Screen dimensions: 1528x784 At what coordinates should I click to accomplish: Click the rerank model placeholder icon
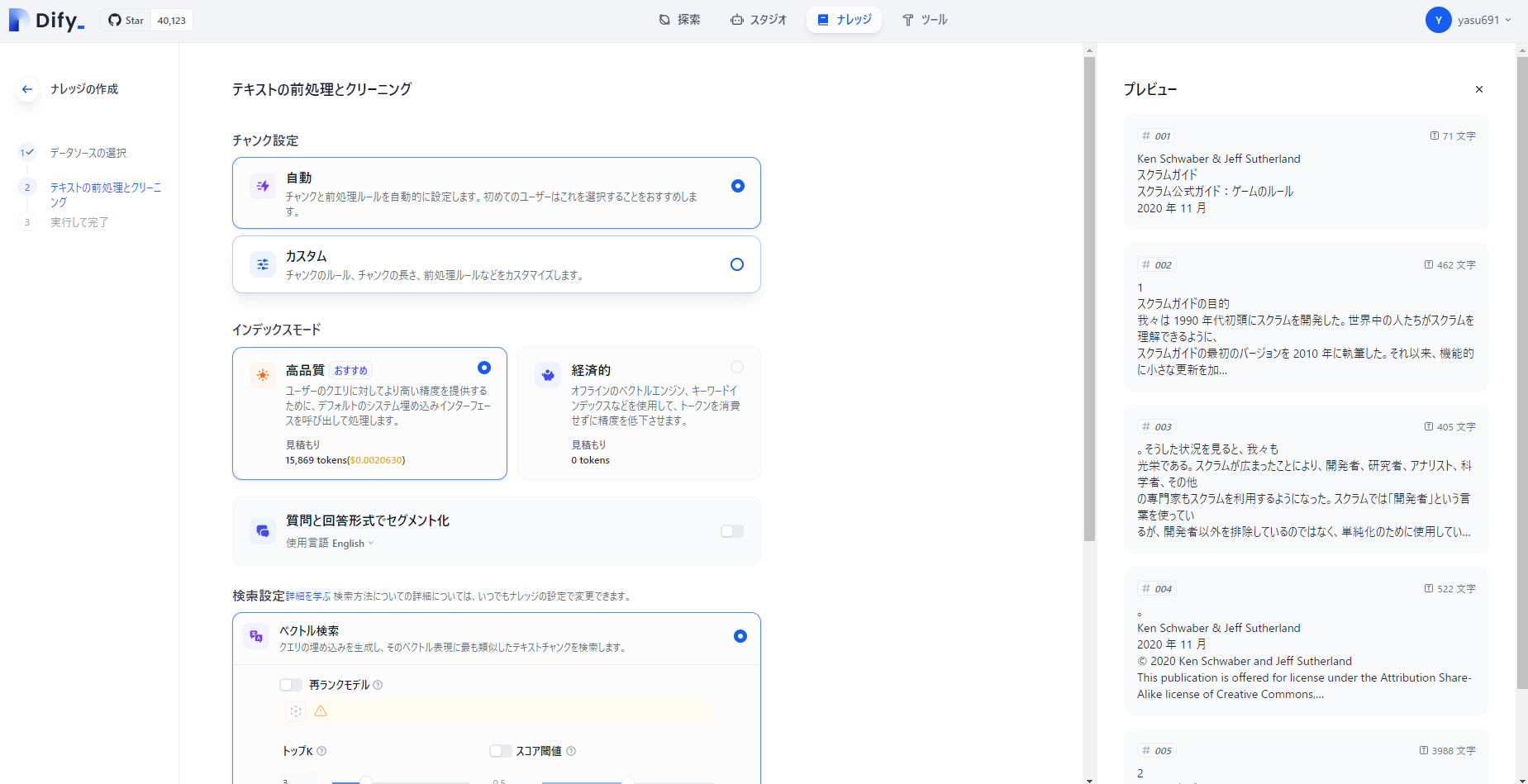point(296,711)
